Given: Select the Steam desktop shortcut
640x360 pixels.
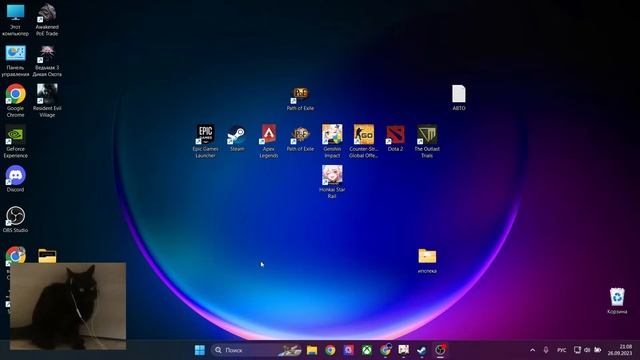Looking at the screenshot, I should point(237,139).
